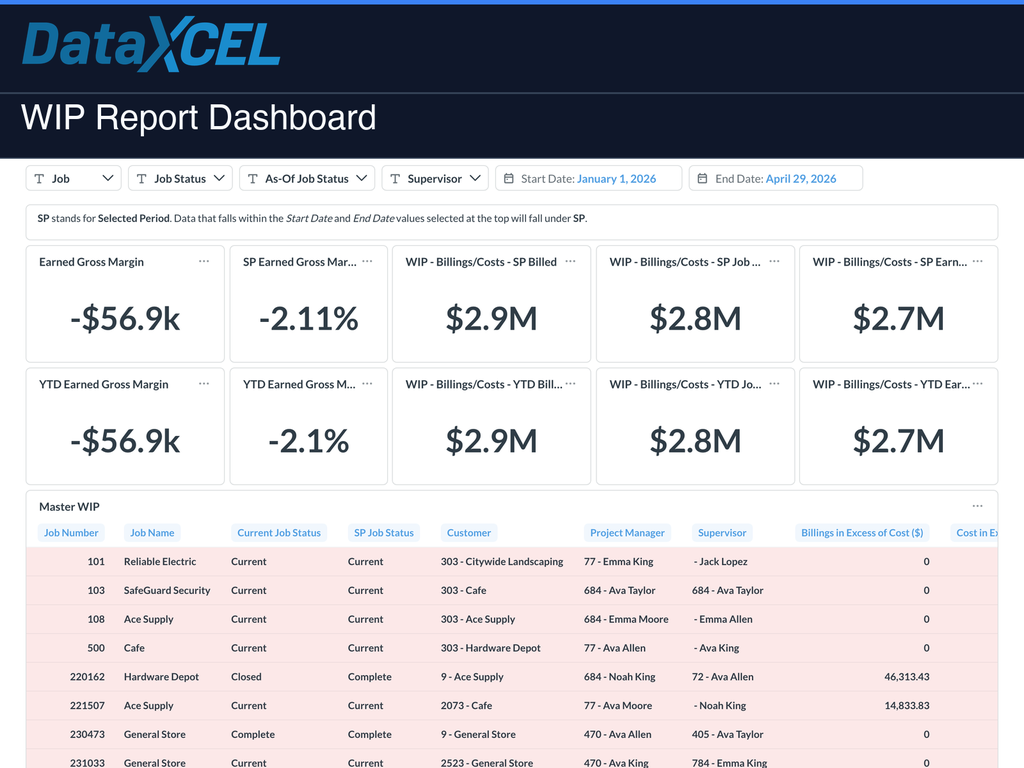Viewport: 1024px width, 768px height.
Task: Click the -2.11% SP Earned Gross Margin value
Action: point(309,319)
